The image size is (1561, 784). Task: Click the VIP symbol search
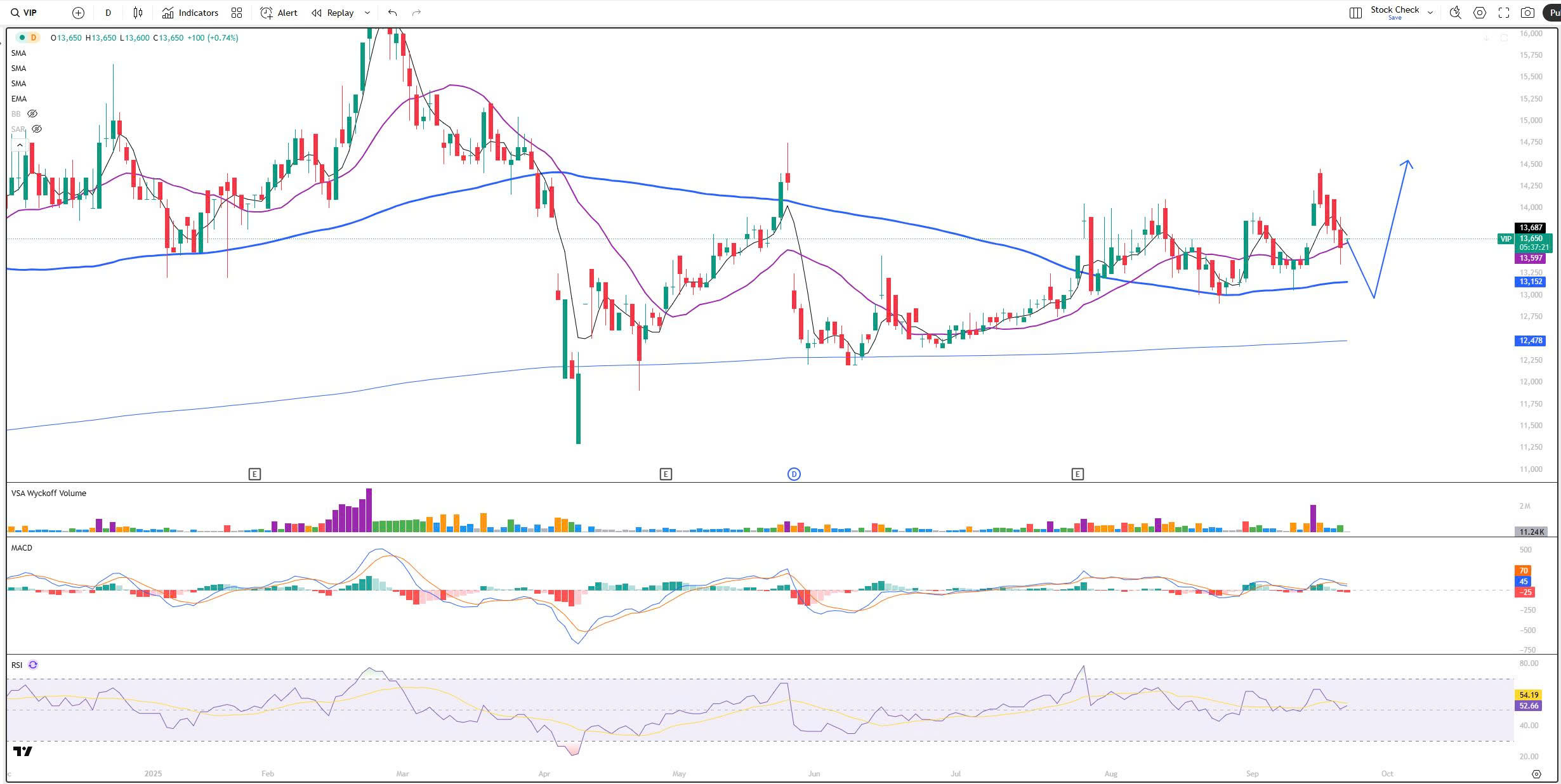(x=25, y=13)
